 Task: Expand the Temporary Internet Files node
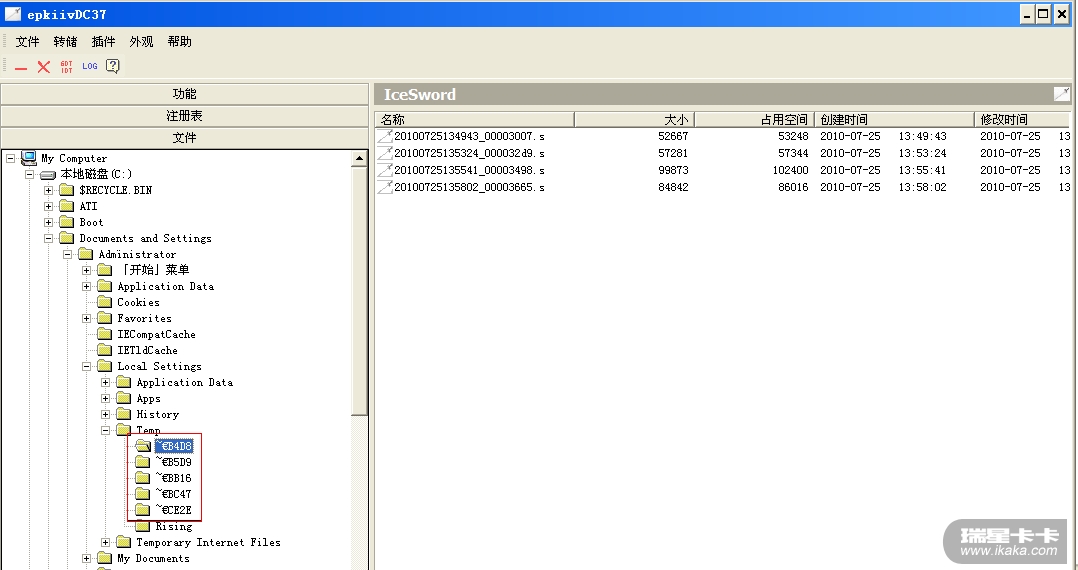(106, 542)
